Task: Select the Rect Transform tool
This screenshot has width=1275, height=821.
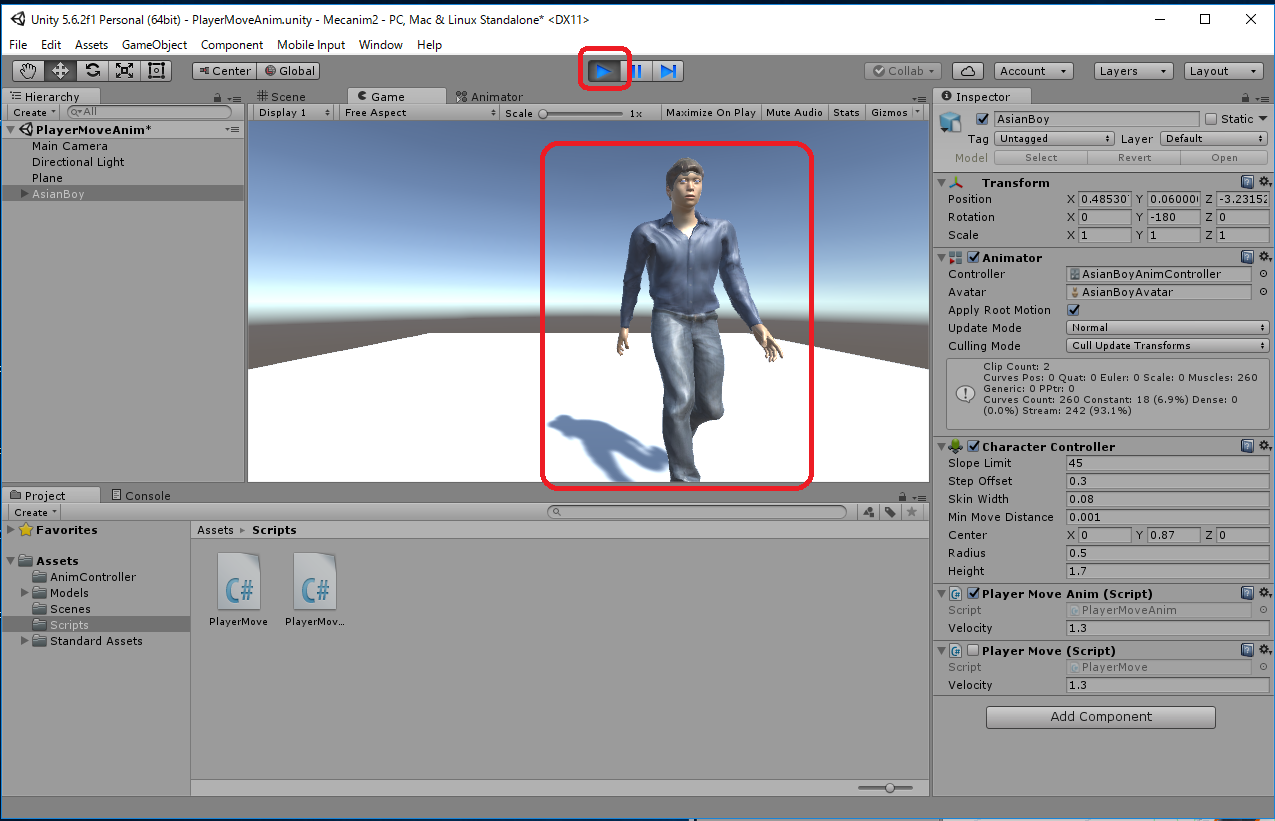Action: (156, 71)
